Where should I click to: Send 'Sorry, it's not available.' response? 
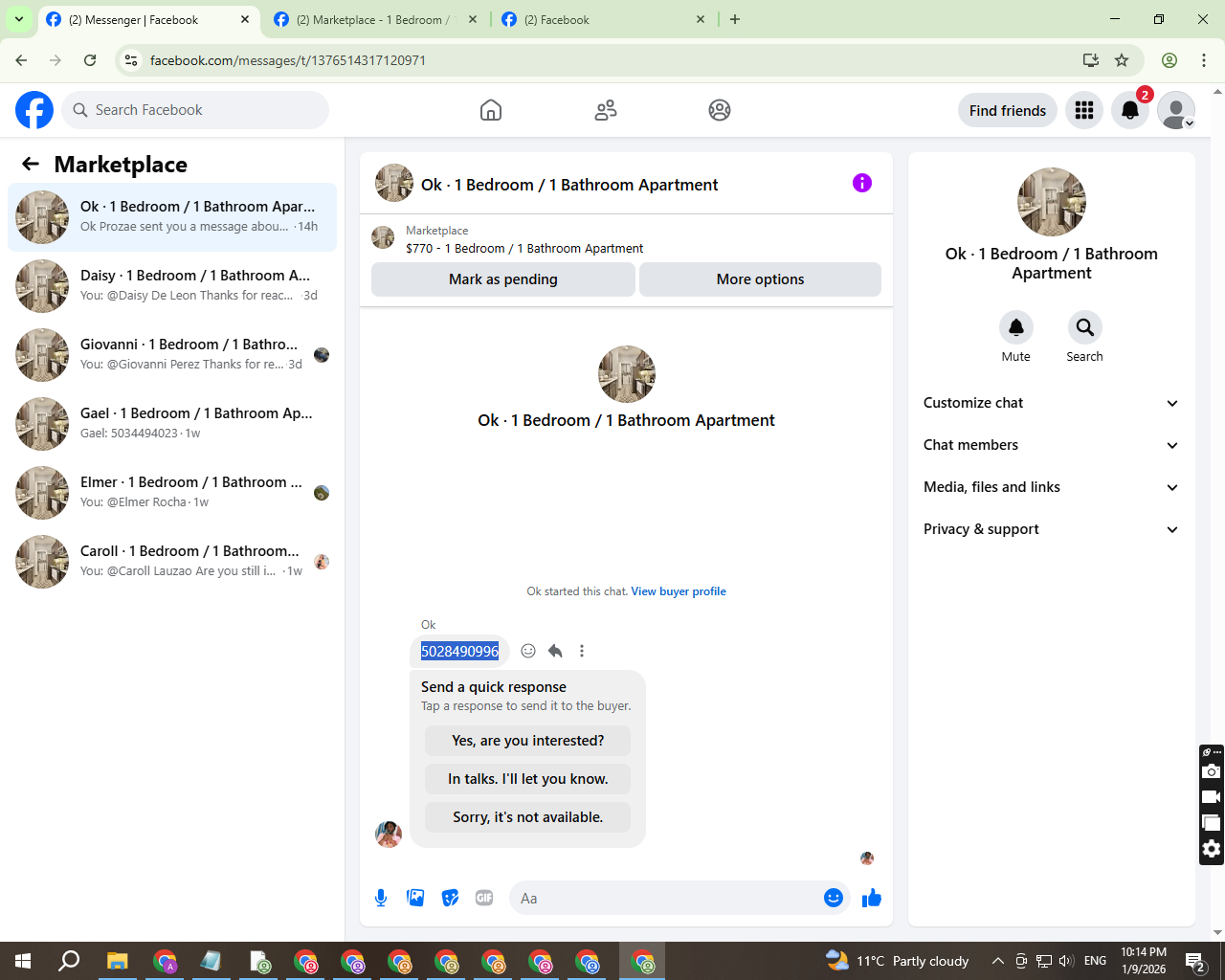(527, 817)
